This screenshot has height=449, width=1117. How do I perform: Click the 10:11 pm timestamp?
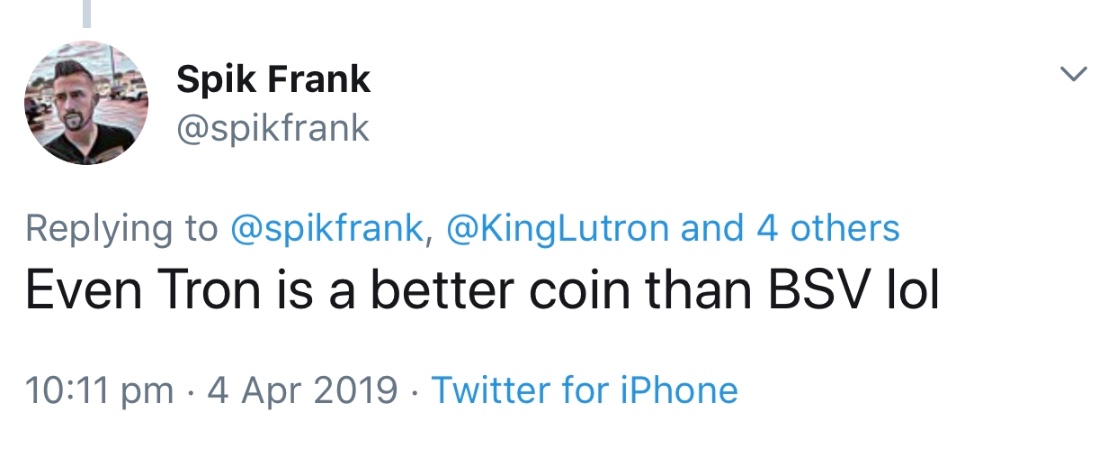(98, 390)
